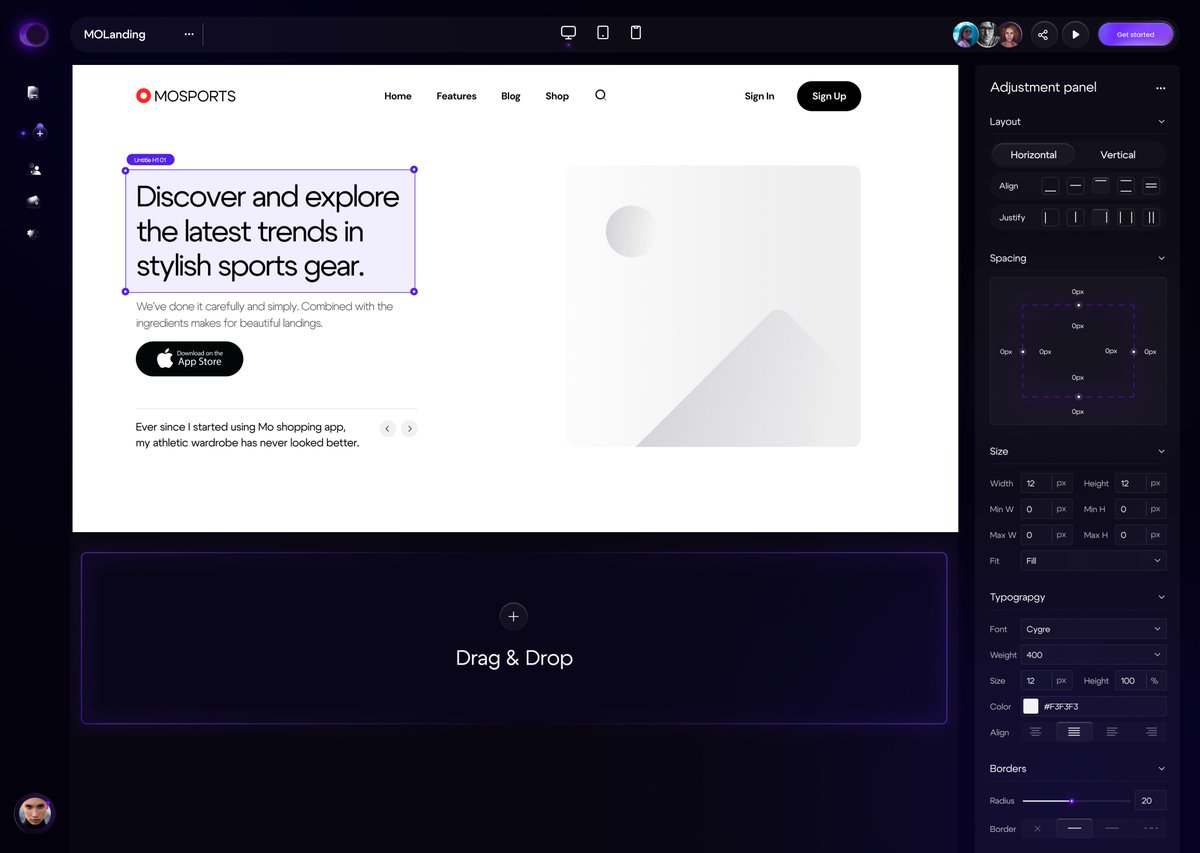Choose Horizontal layout direction
Image resolution: width=1200 pixels, height=853 pixels.
[x=1034, y=155]
